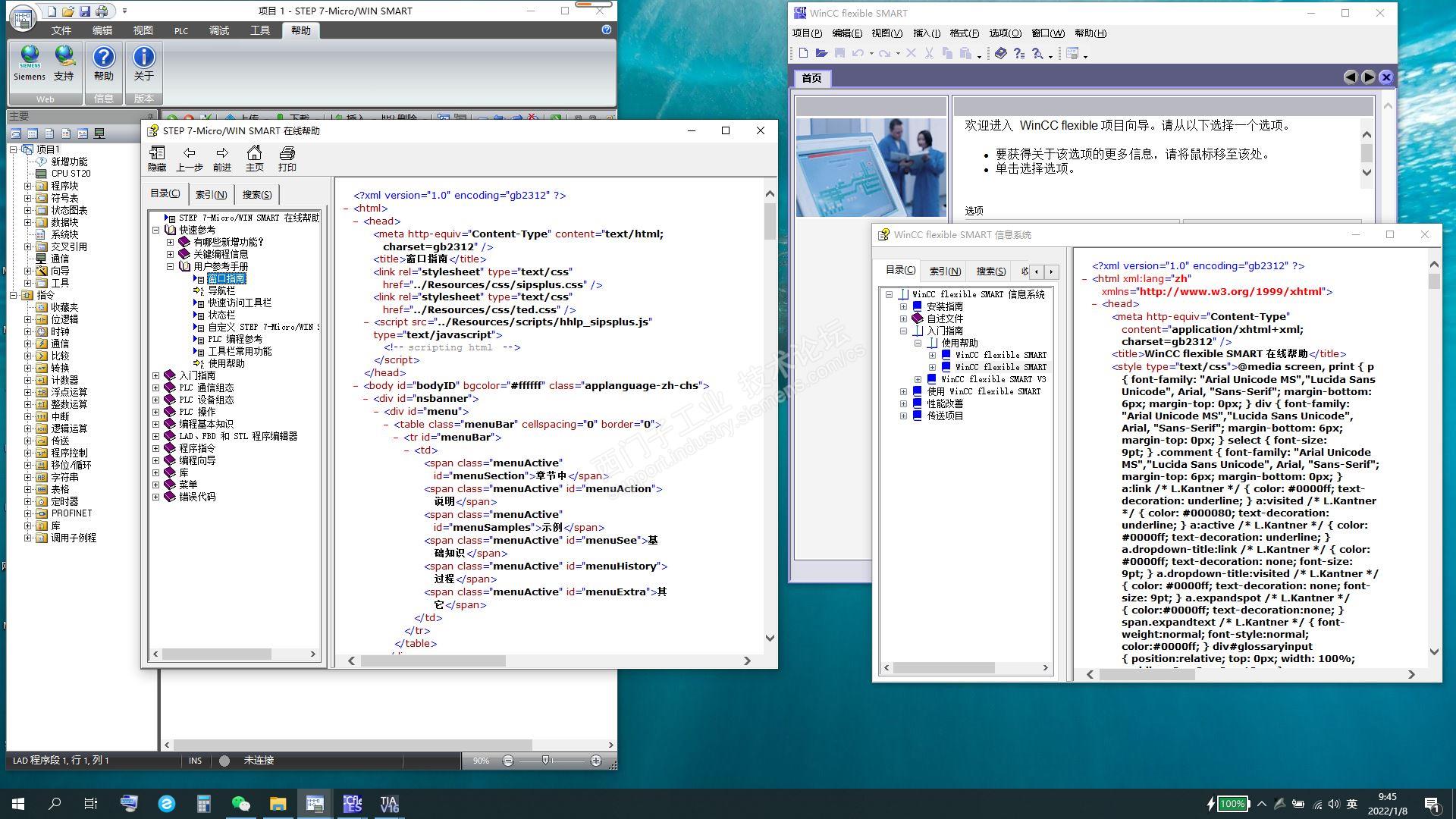
Task: Click next tab arrow in WinCC 首页 bar
Action: (1368, 77)
